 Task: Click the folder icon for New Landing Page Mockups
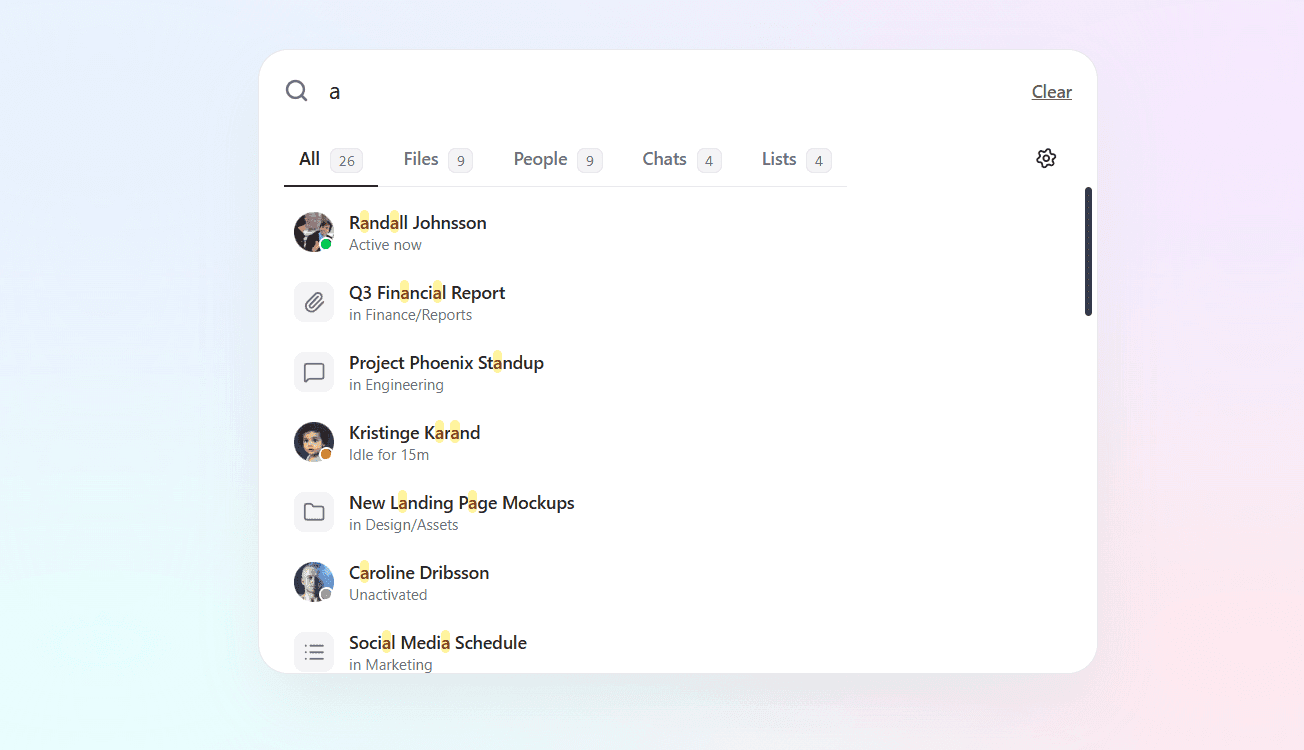314,512
